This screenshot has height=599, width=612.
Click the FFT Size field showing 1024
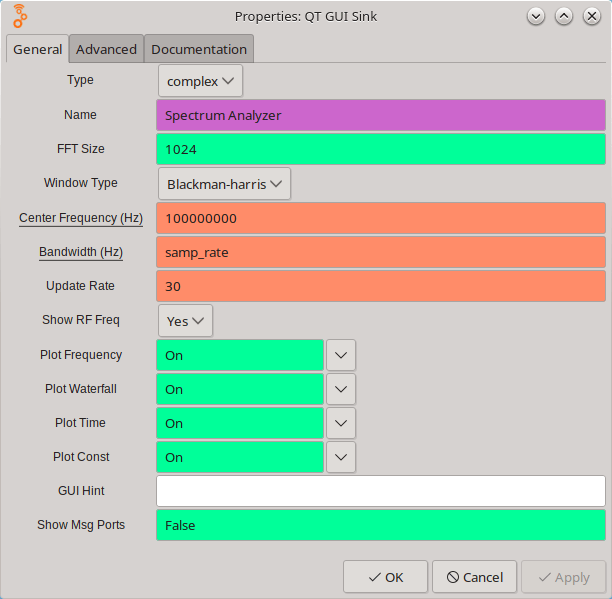[x=381, y=149]
